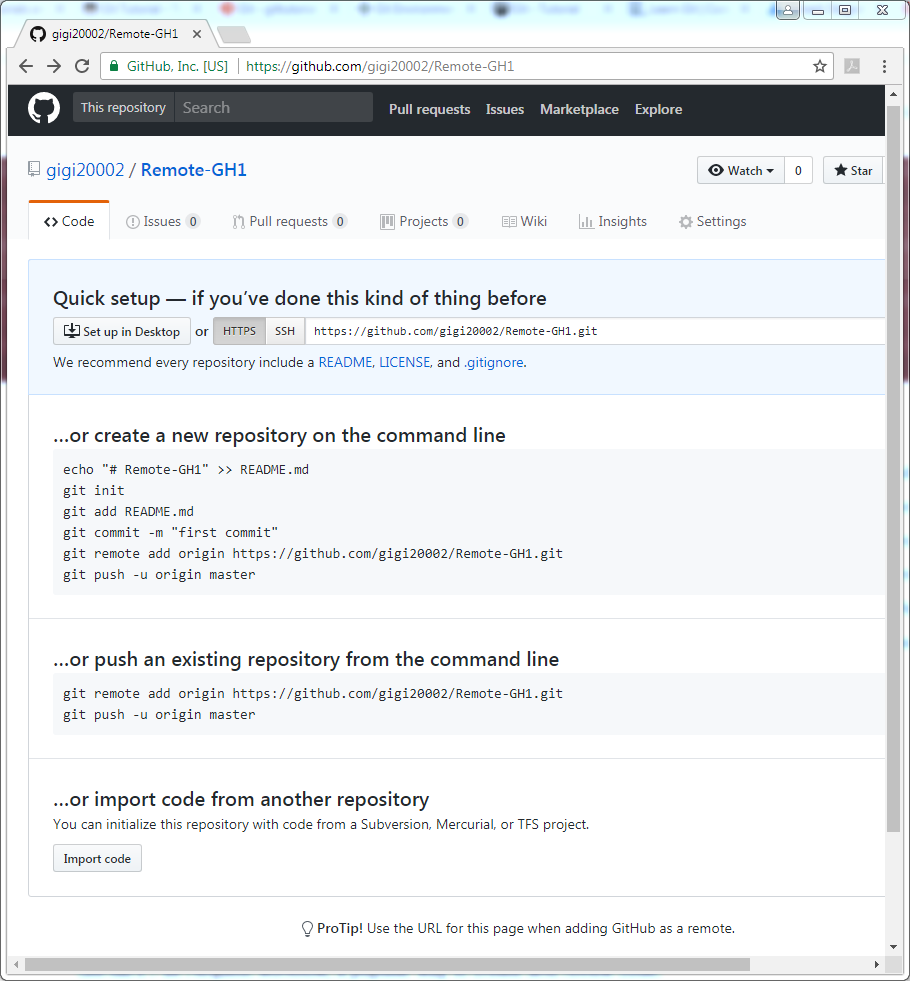Open the gigi20002 user link
Screen dimensions: 910x981
coord(85,170)
